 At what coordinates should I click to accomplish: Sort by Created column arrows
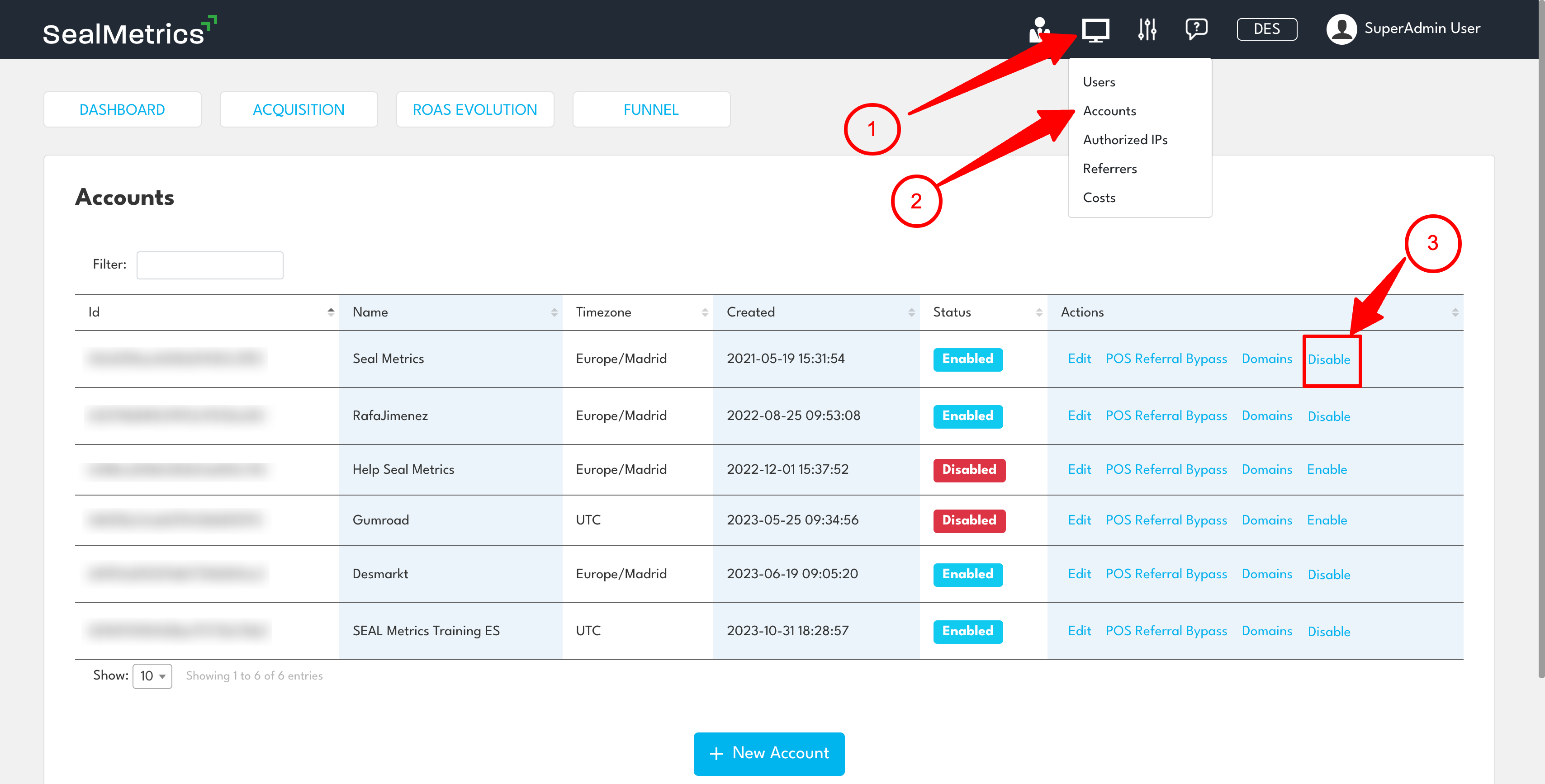click(x=911, y=312)
